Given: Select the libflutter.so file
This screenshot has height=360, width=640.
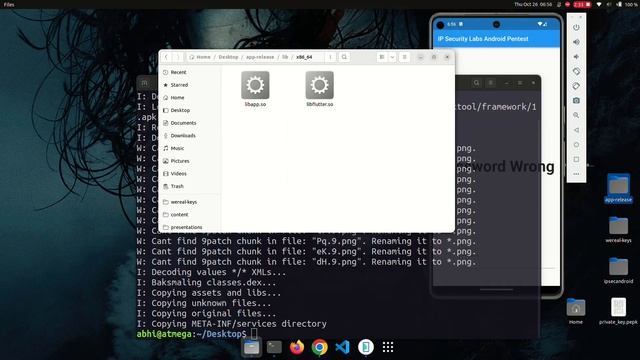Looking at the screenshot, I should 320,89.
